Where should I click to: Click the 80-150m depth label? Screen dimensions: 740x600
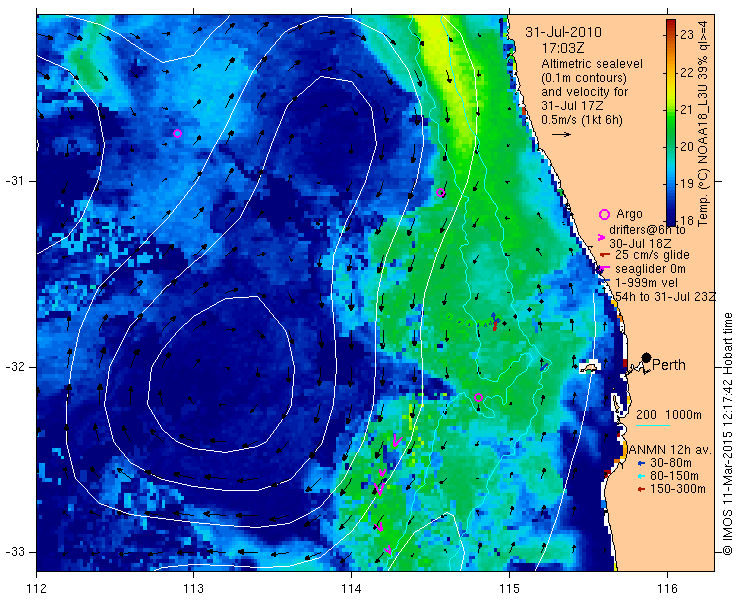point(674,476)
